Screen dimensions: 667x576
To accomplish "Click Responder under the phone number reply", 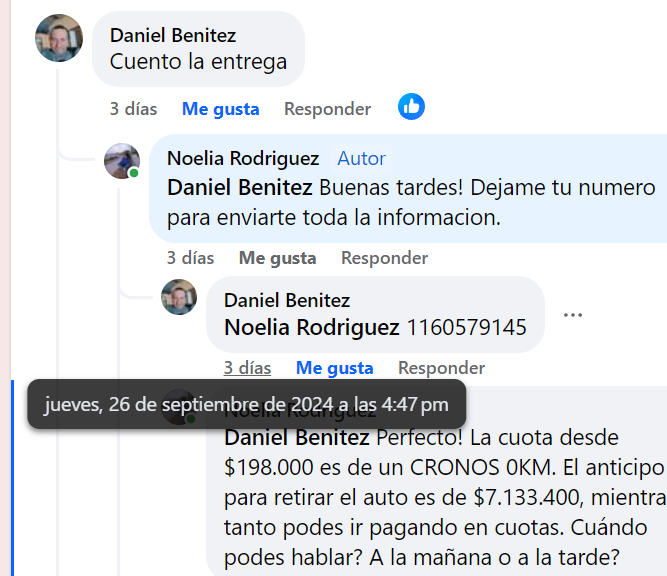I will coord(441,368).
